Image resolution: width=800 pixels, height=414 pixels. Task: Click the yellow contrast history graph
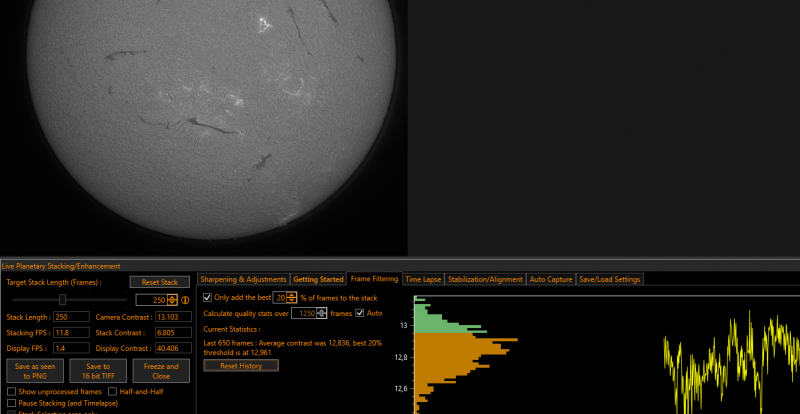[731, 362]
